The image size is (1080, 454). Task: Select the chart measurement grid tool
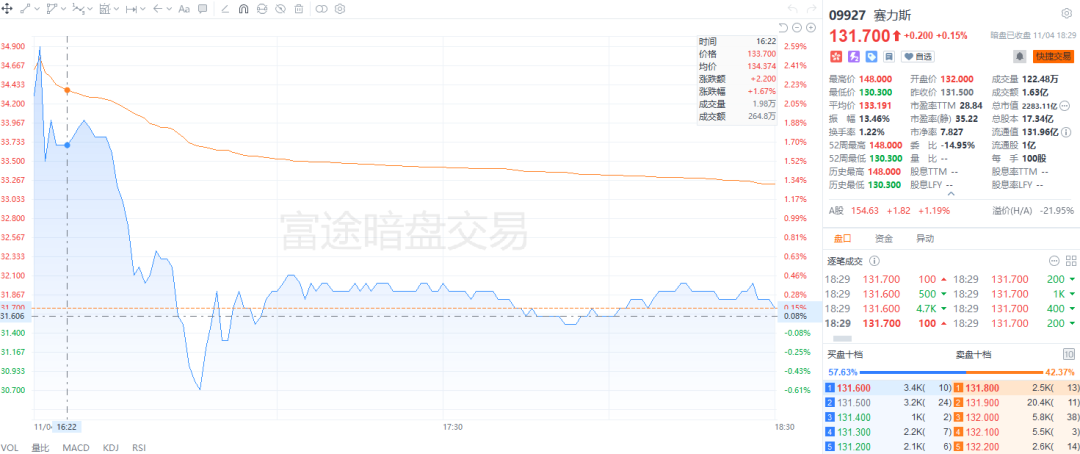point(105,9)
